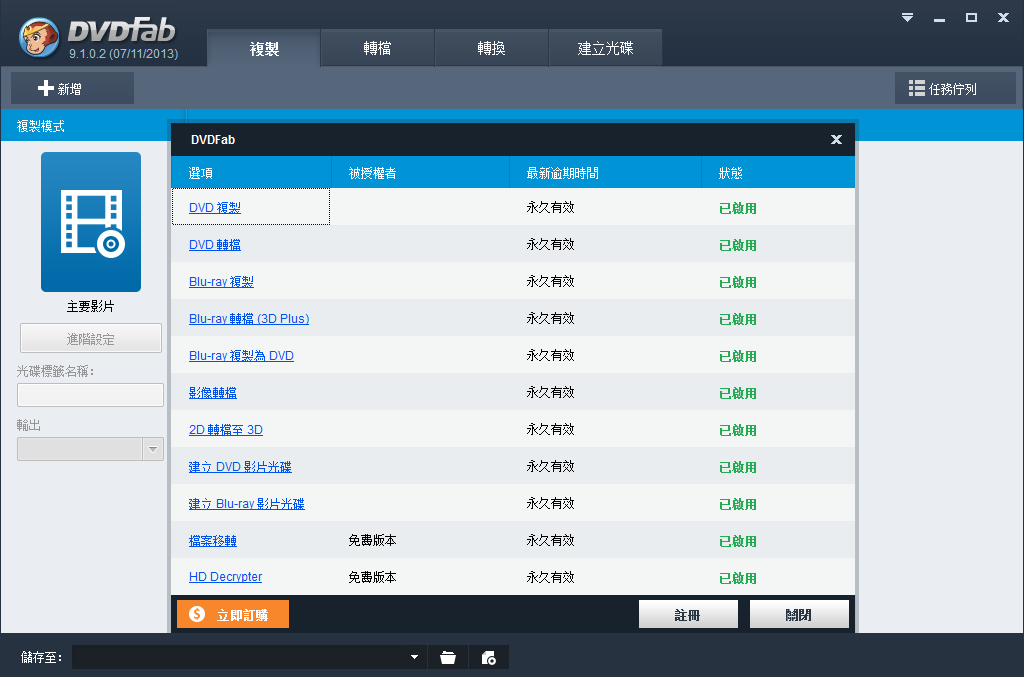The height and width of the screenshot is (677, 1024).
Task: Select 免費版本 in HD Decrypter row
Action: click(x=372, y=577)
